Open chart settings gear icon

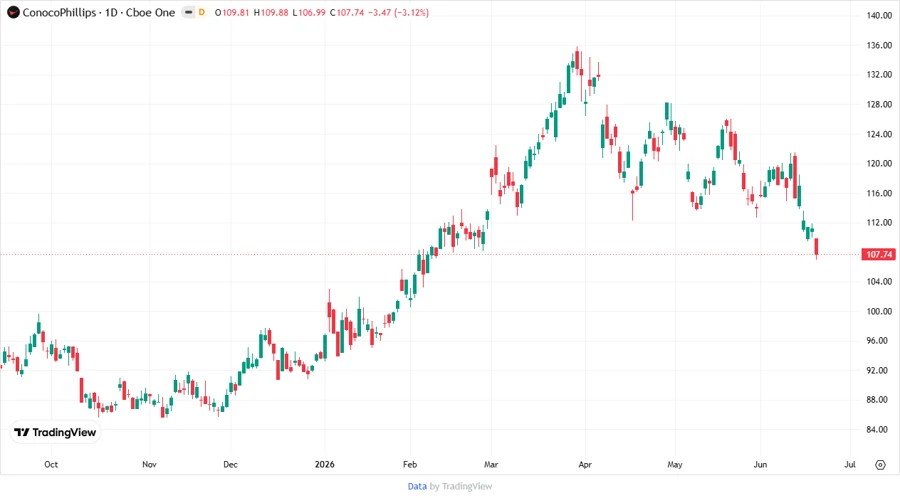click(x=880, y=465)
